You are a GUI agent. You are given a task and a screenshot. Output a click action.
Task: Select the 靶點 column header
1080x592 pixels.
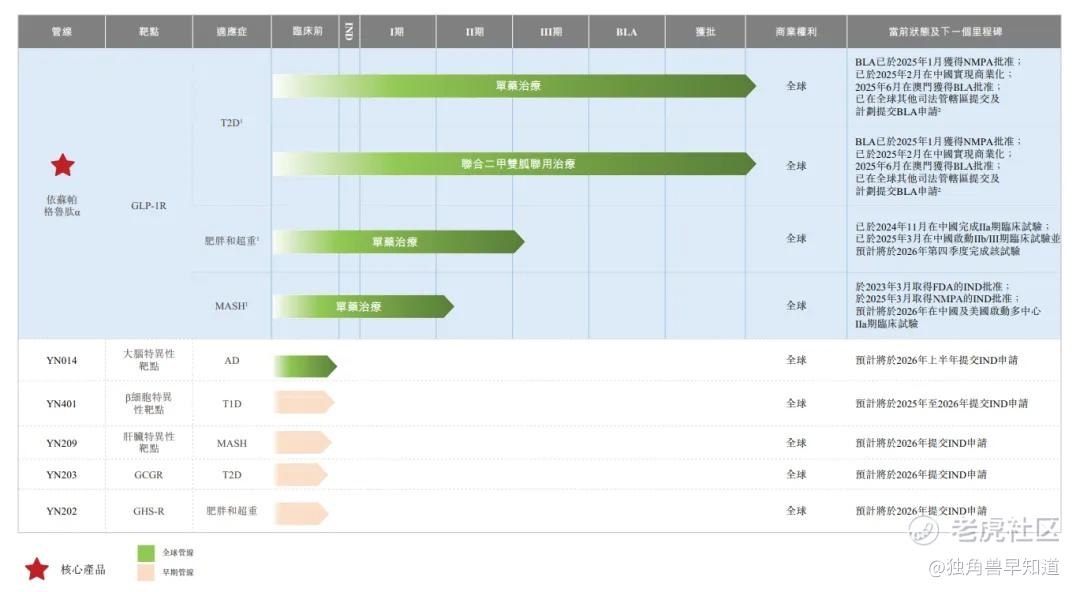(149, 32)
